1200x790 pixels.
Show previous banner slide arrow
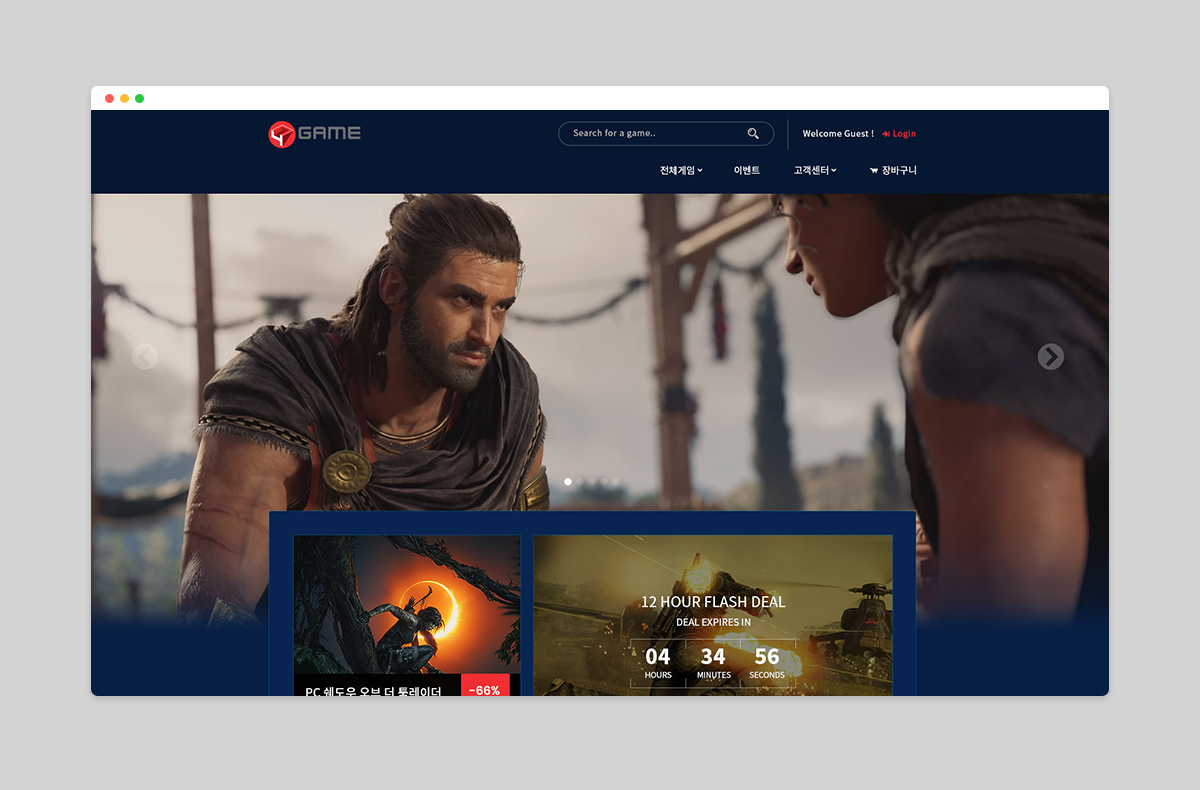click(145, 356)
